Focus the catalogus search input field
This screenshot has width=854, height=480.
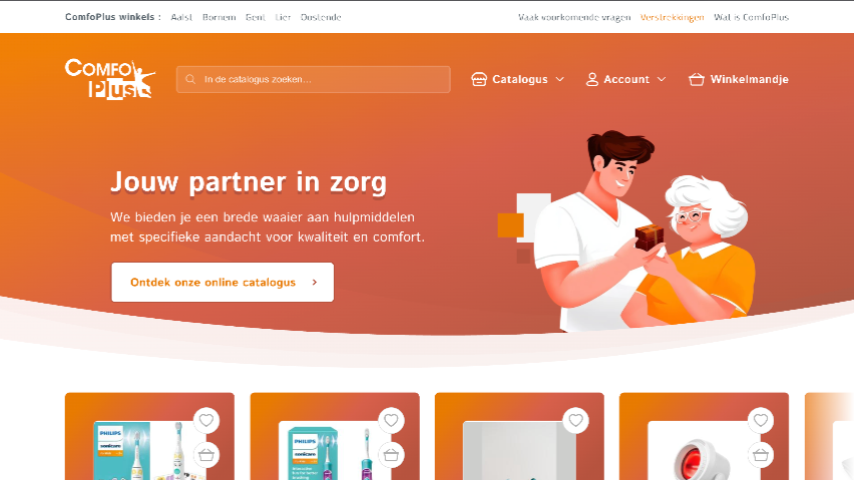click(x=313, y=80)
